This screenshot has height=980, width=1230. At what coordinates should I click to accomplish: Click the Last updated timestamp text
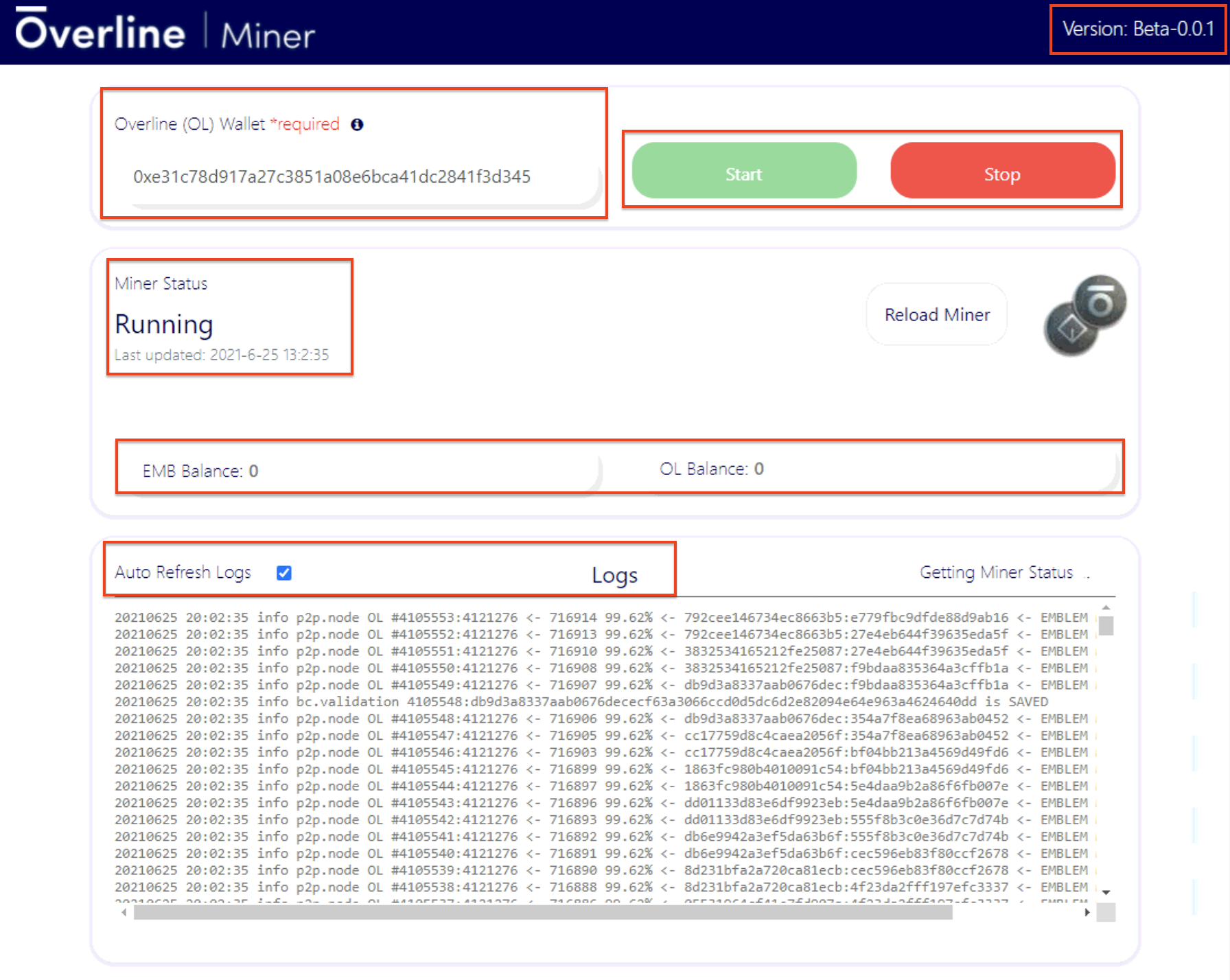[222, 355]
